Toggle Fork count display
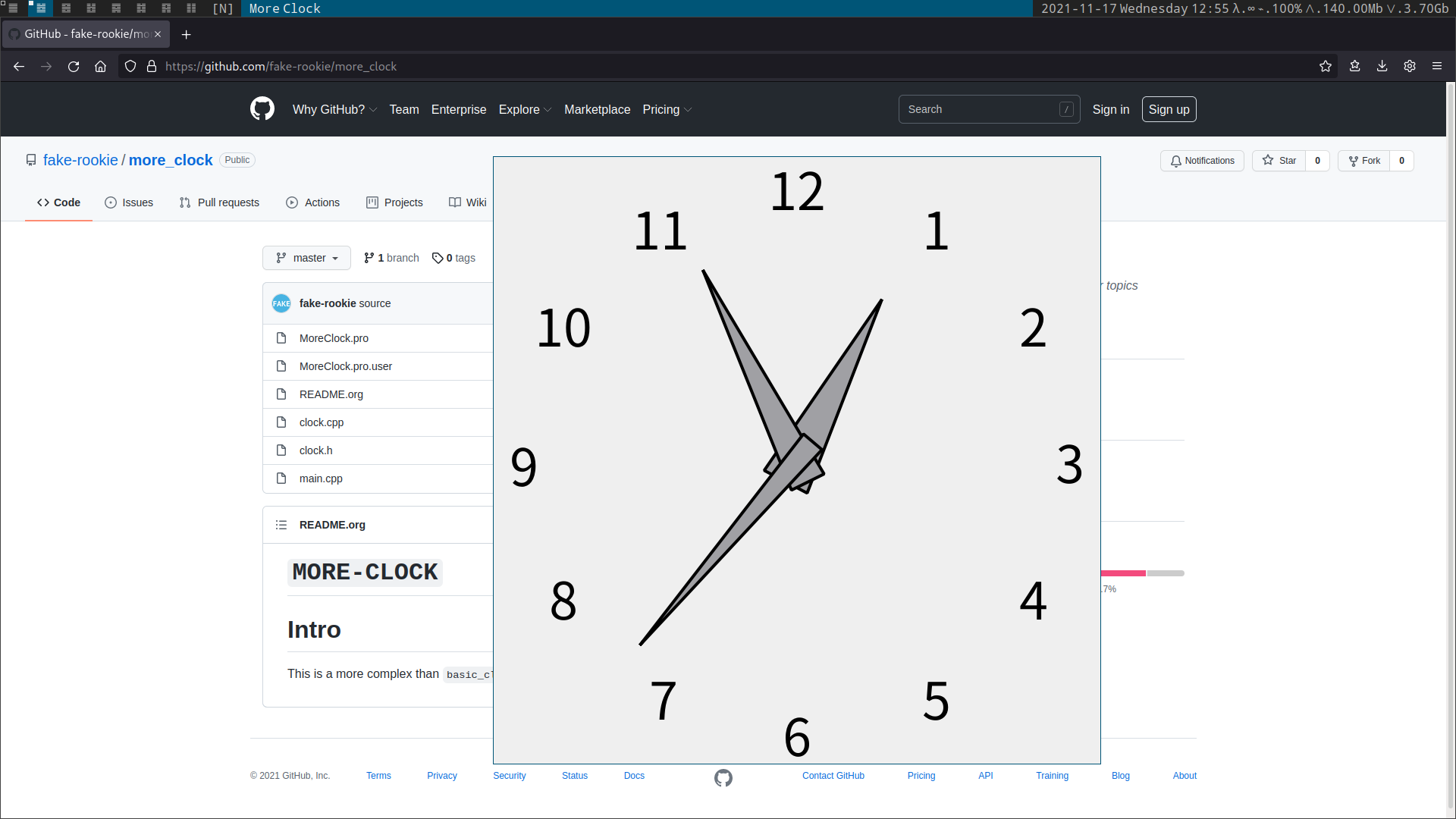This screenshot has width=1456, height=819. (x=1401, y=160)
